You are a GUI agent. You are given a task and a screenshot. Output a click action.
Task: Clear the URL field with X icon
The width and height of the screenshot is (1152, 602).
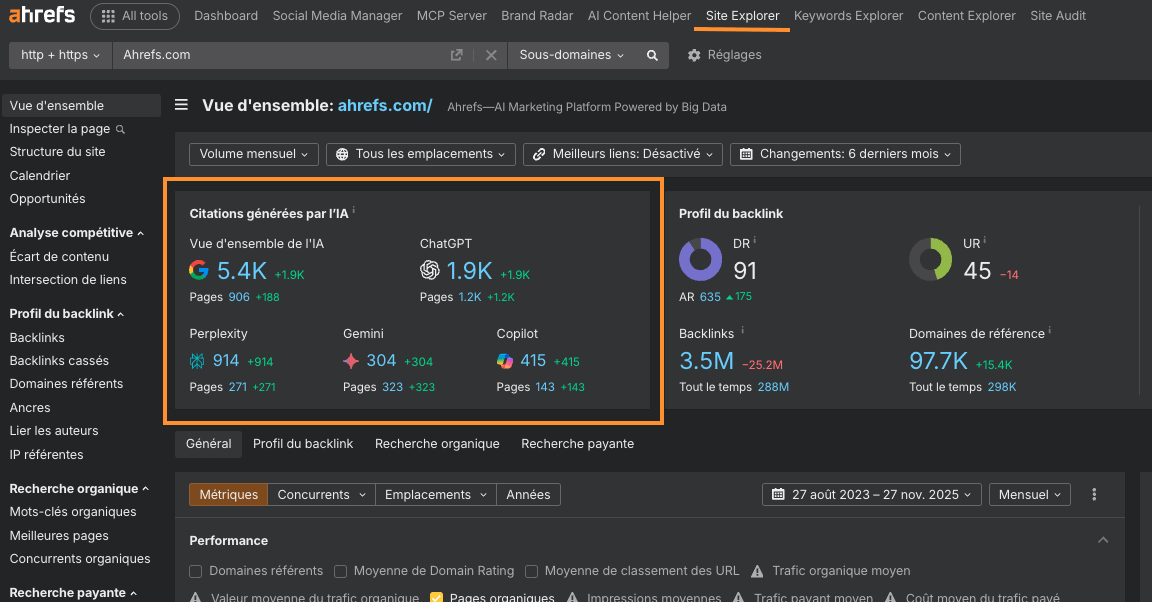pyautogui.click(x=491, y=56)
